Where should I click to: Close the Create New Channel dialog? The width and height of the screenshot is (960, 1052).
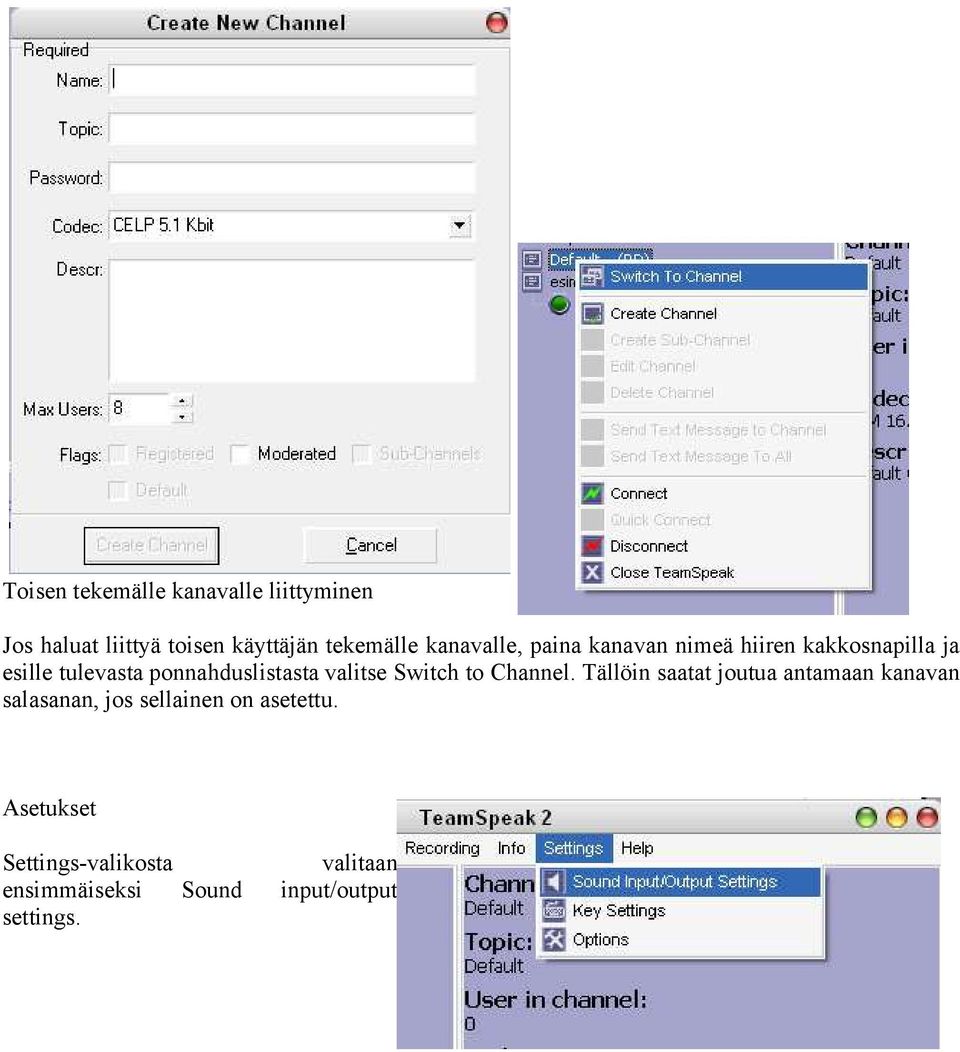(x=496, y=23)
